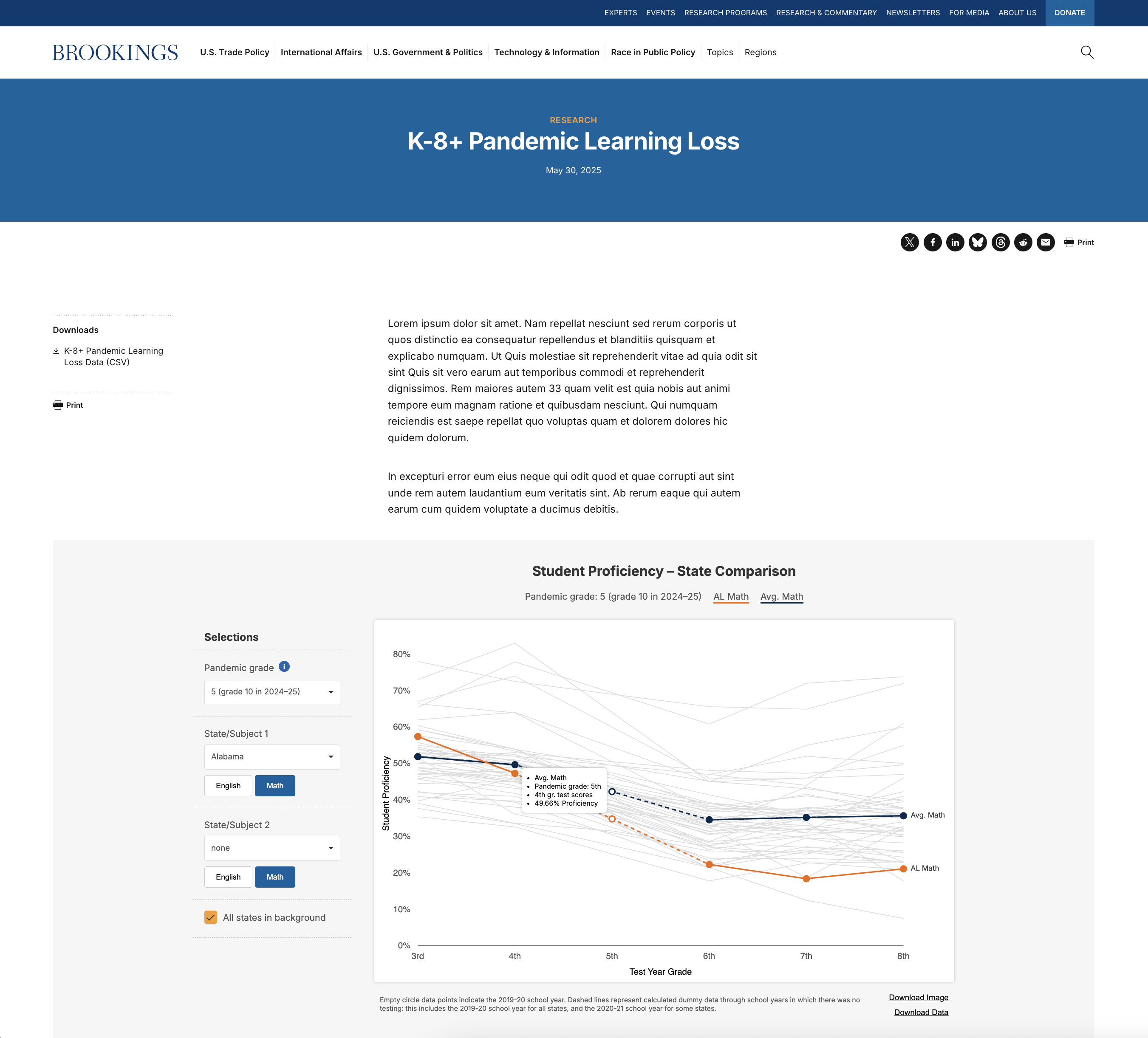Open the Topics menu item
The height and width of the screenshot is (1038, 1148).
pos(720,52)
